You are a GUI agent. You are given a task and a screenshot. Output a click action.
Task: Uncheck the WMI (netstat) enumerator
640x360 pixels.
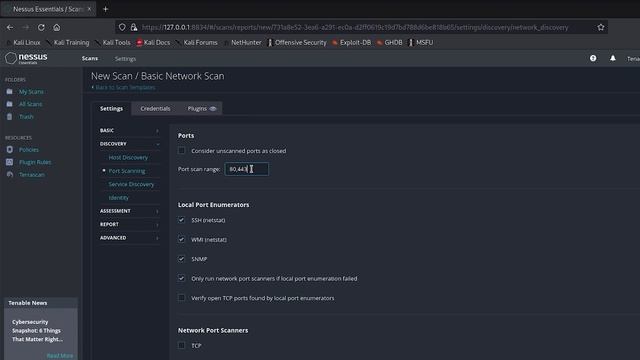(x=182, y=240)
